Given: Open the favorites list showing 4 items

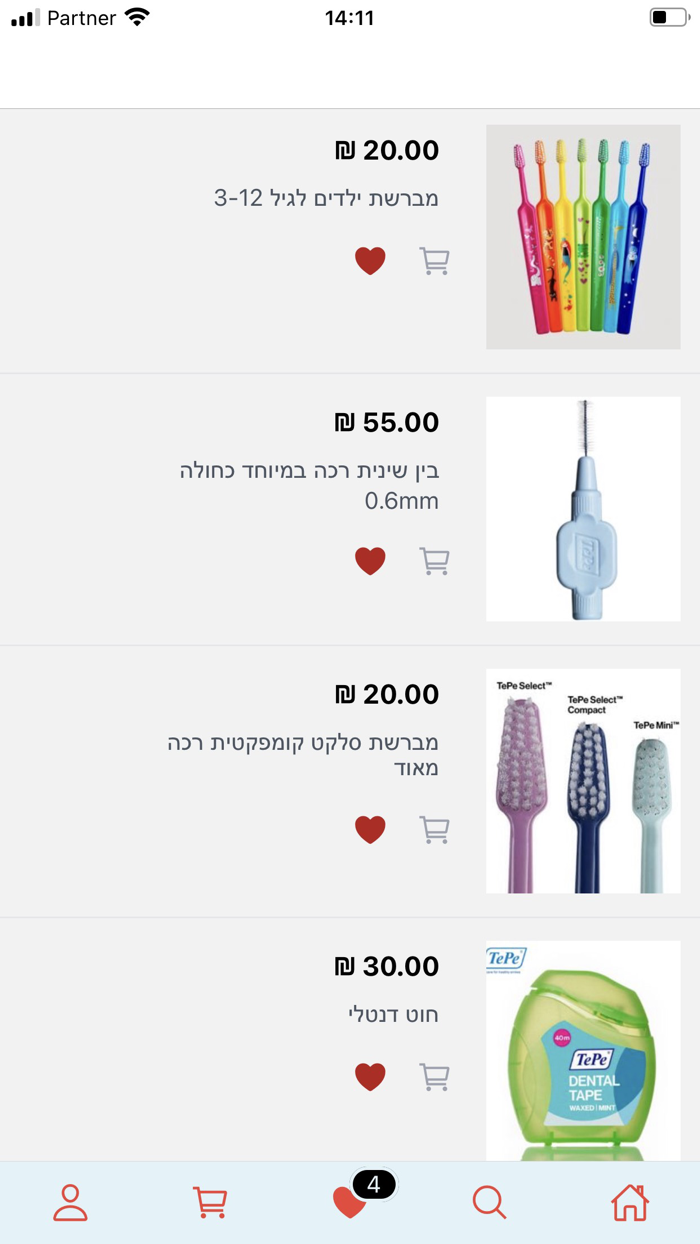Looking at the screenshot, I should tap(349, 1202).
